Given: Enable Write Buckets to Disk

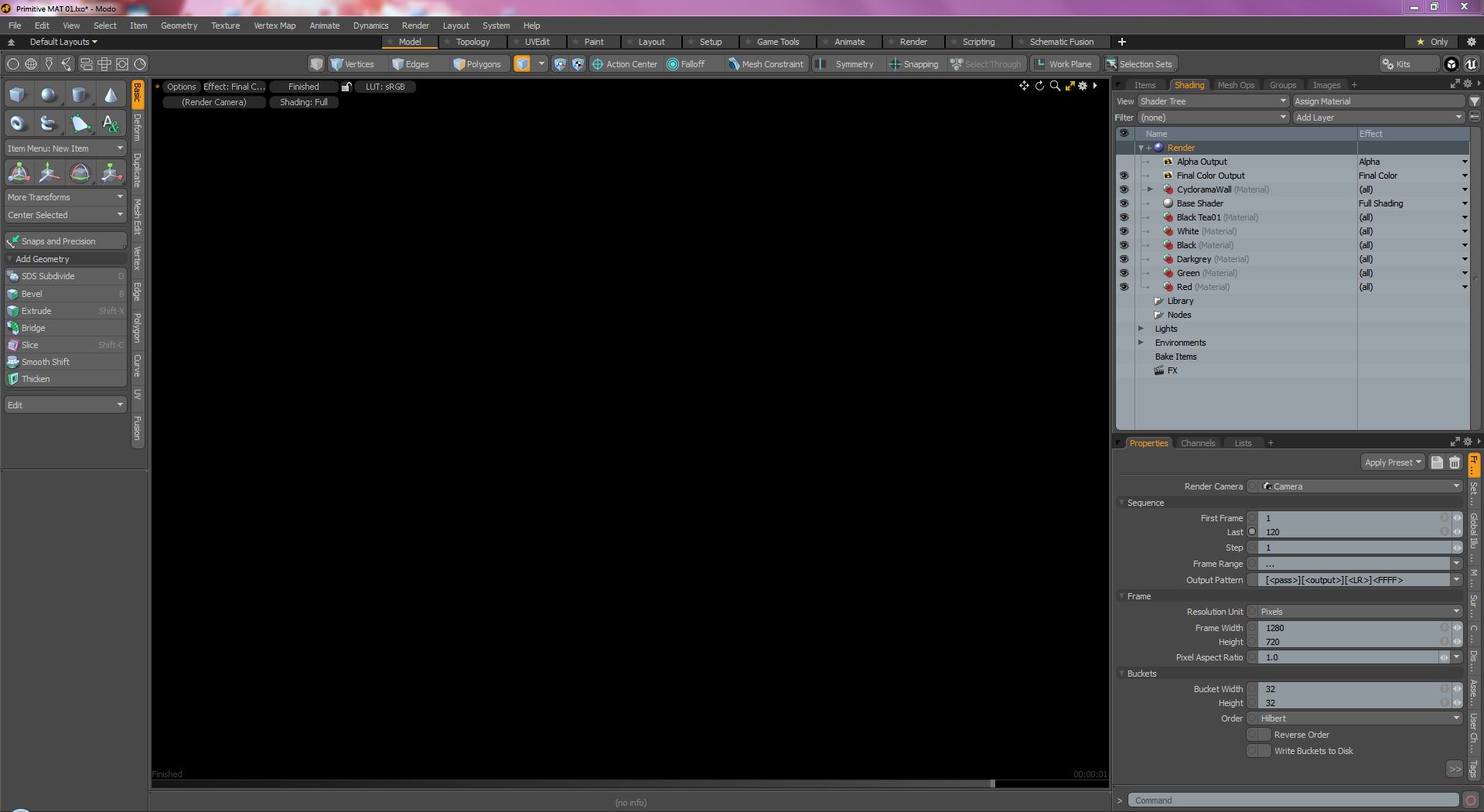Looking at the screenshot, I should click(1258, 751).
